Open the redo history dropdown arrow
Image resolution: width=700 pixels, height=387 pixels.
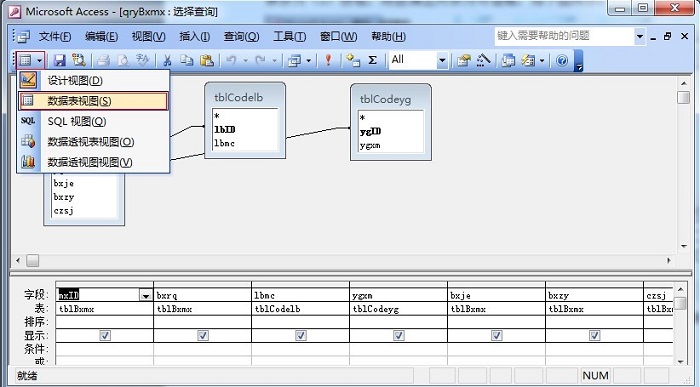[x=274, y=60]
